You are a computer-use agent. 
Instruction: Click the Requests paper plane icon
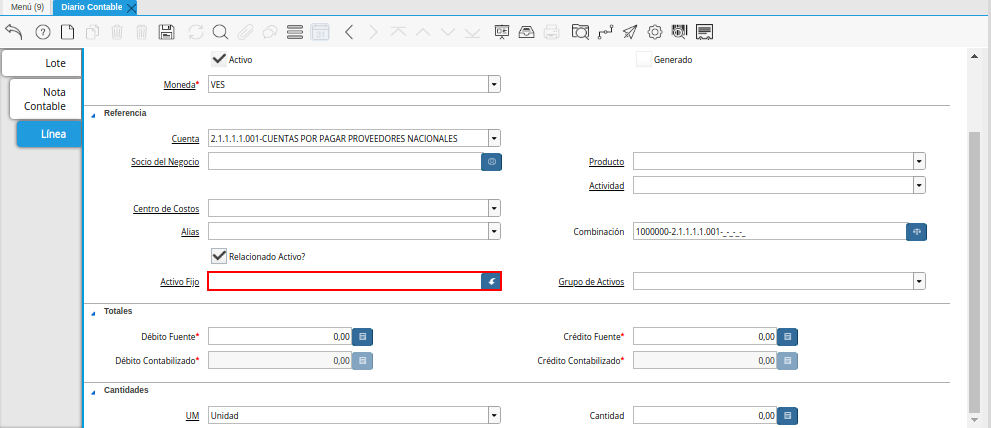click(x=630, y=32)
